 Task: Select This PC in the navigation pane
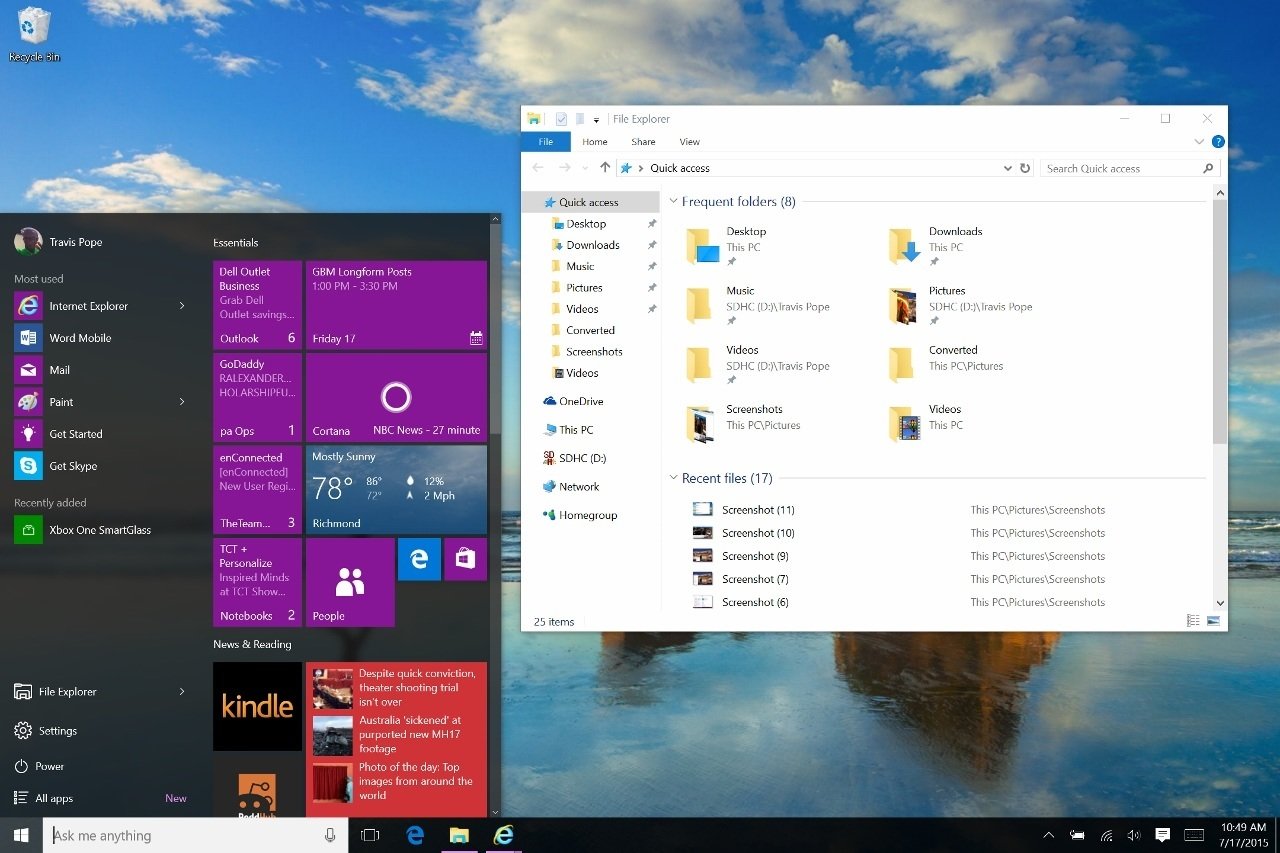click(569, 430)
